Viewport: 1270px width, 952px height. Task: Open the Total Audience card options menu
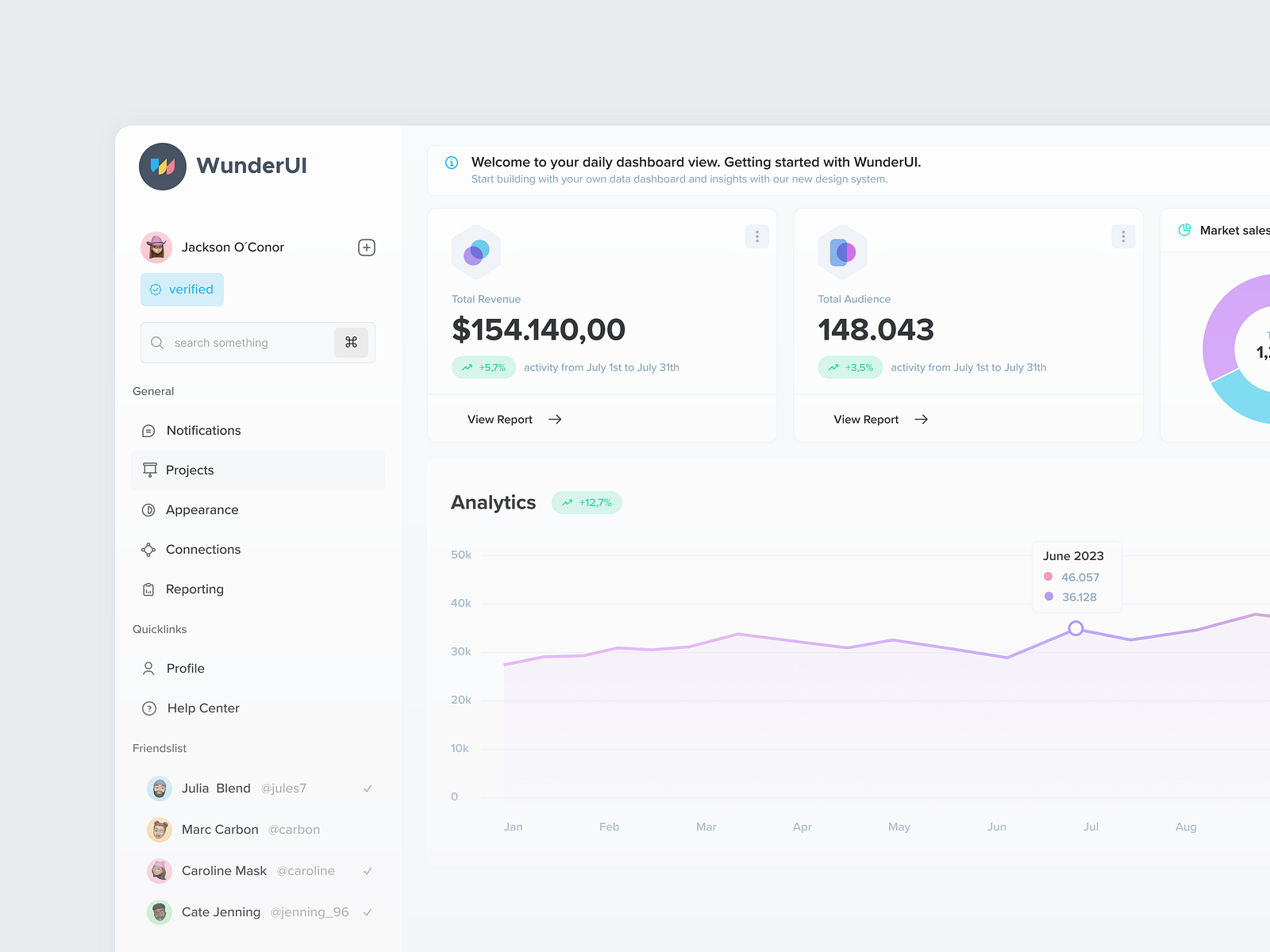pyautogui.click(x=1122, y=236)
